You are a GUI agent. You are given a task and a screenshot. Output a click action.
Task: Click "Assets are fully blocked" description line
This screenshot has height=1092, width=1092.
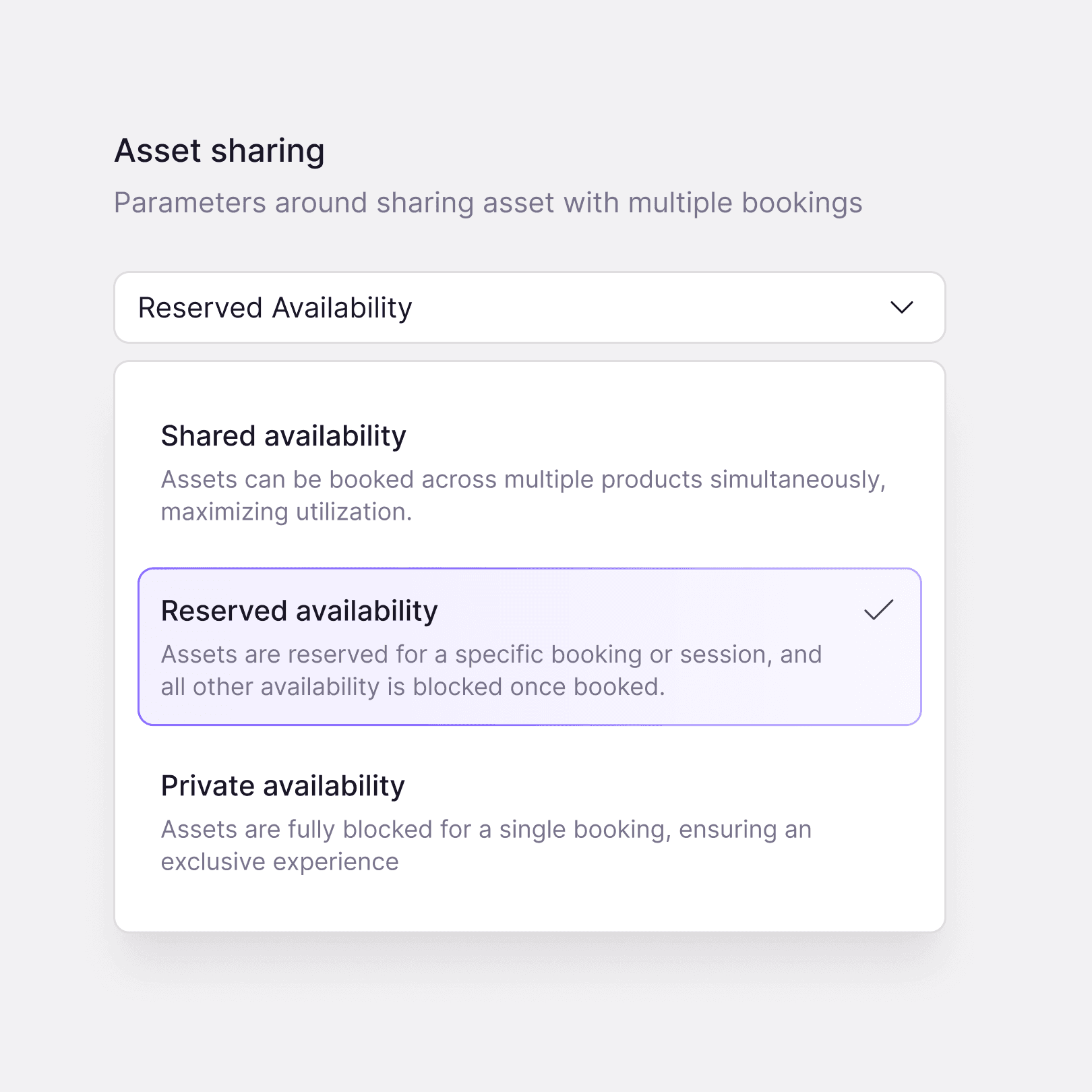tap(485, 830)
